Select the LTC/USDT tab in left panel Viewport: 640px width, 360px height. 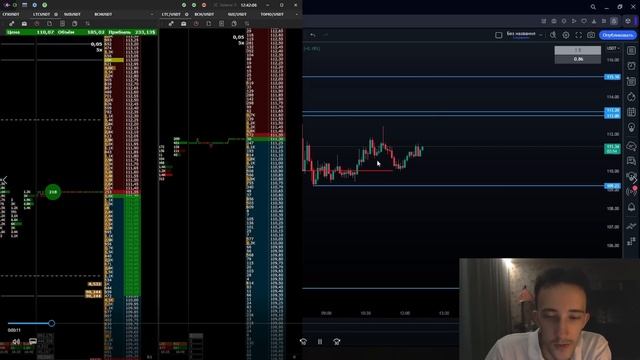(41, 14)
